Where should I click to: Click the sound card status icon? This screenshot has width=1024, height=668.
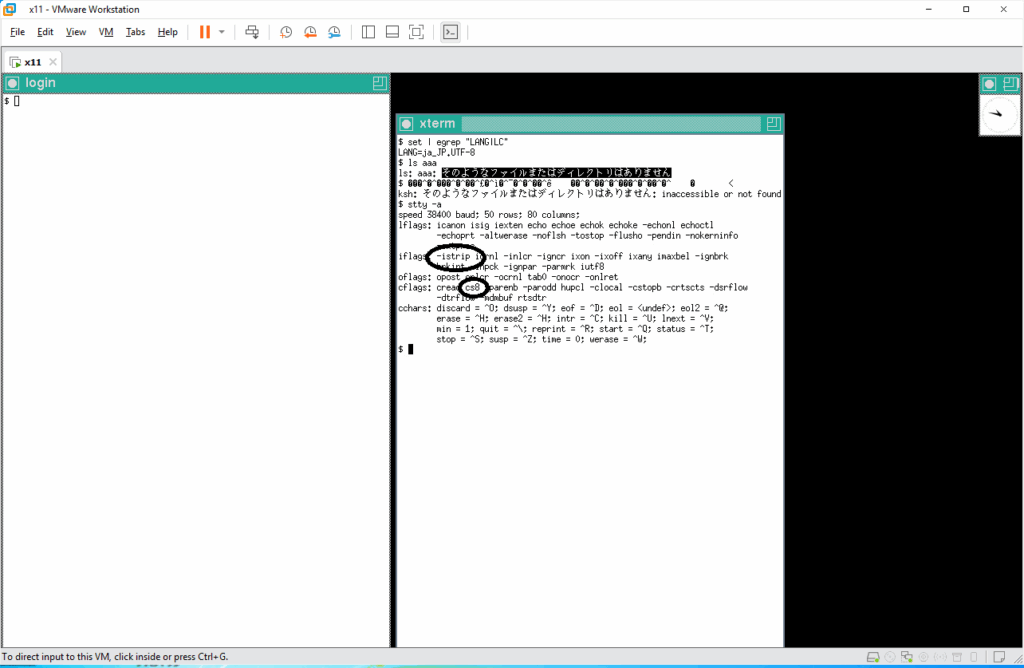click(923, 657)
